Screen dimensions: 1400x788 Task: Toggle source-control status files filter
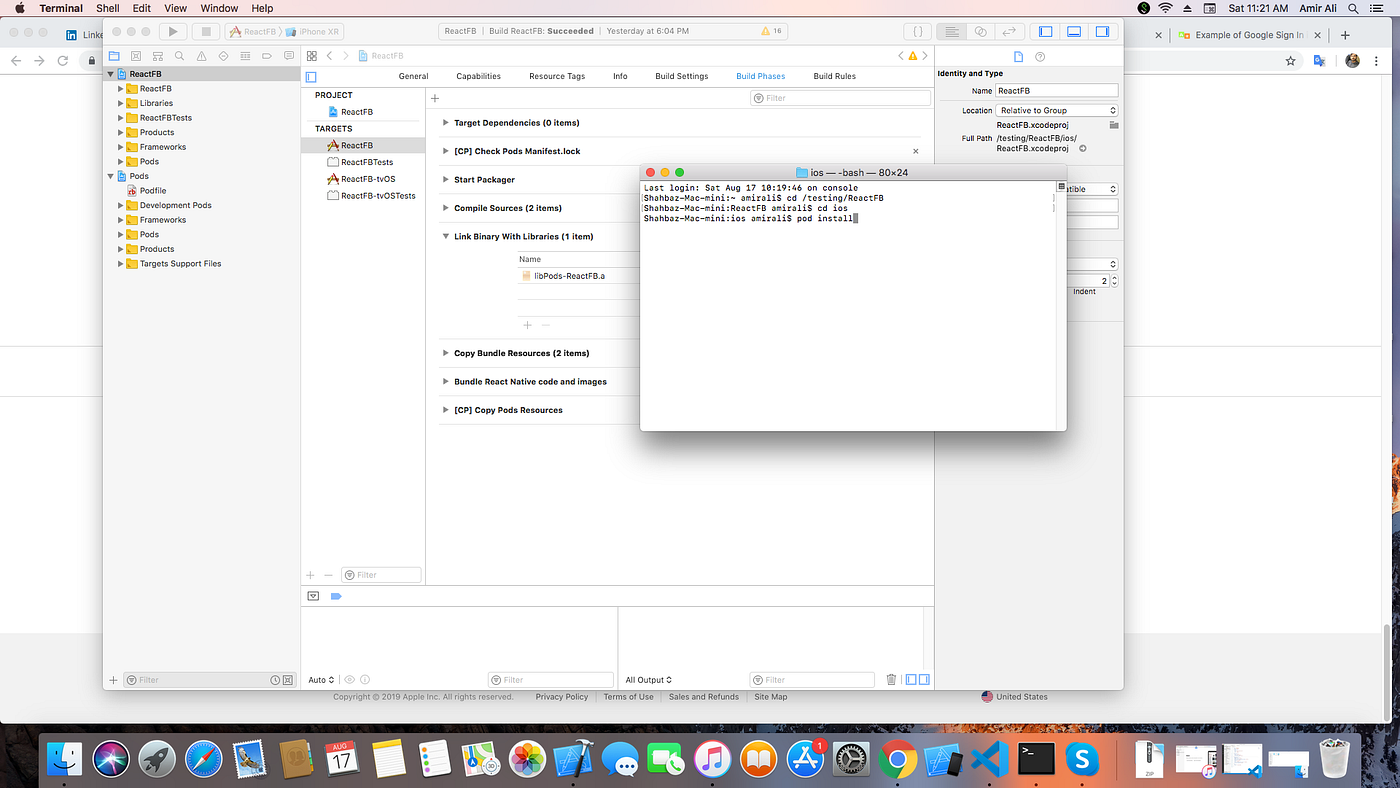288,680
